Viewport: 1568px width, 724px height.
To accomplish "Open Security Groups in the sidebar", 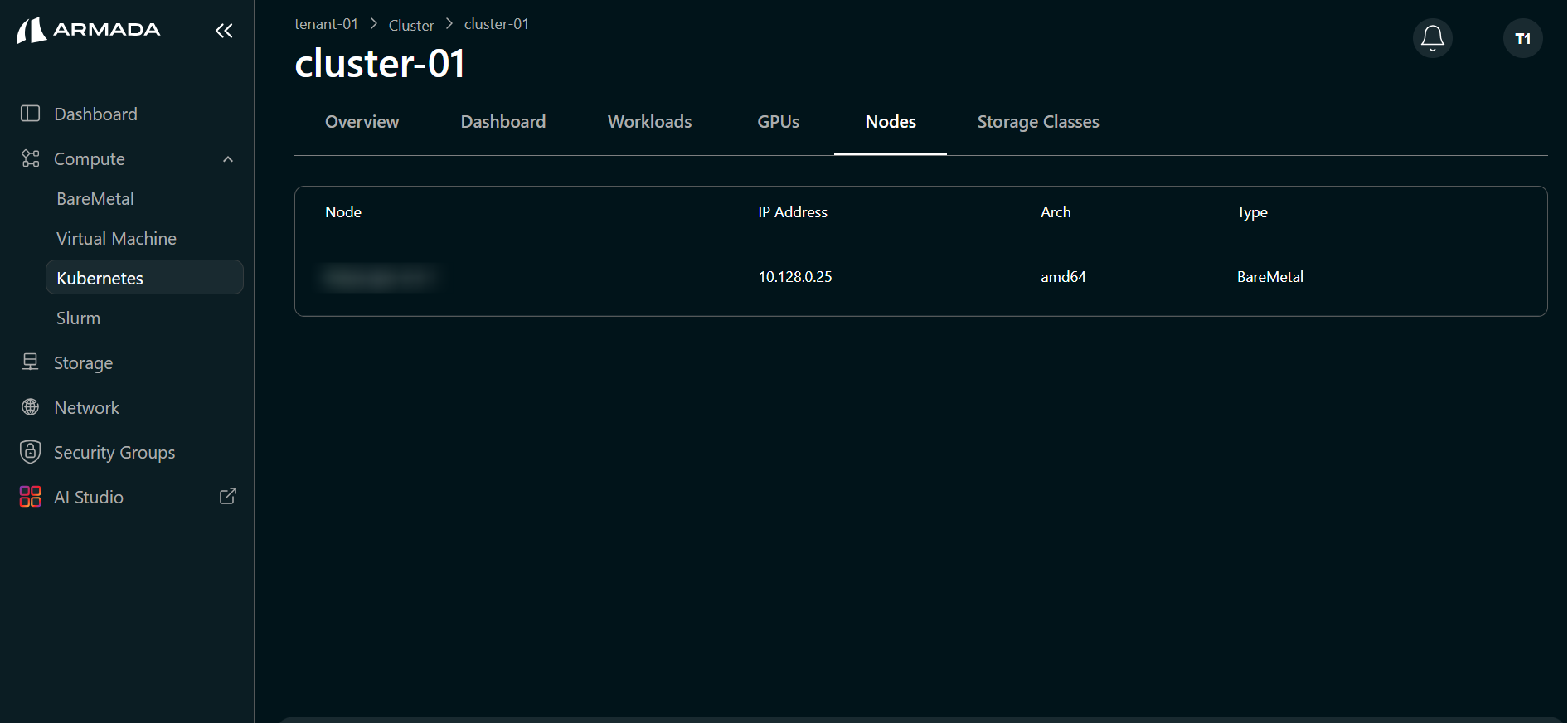I will (114, 453).
